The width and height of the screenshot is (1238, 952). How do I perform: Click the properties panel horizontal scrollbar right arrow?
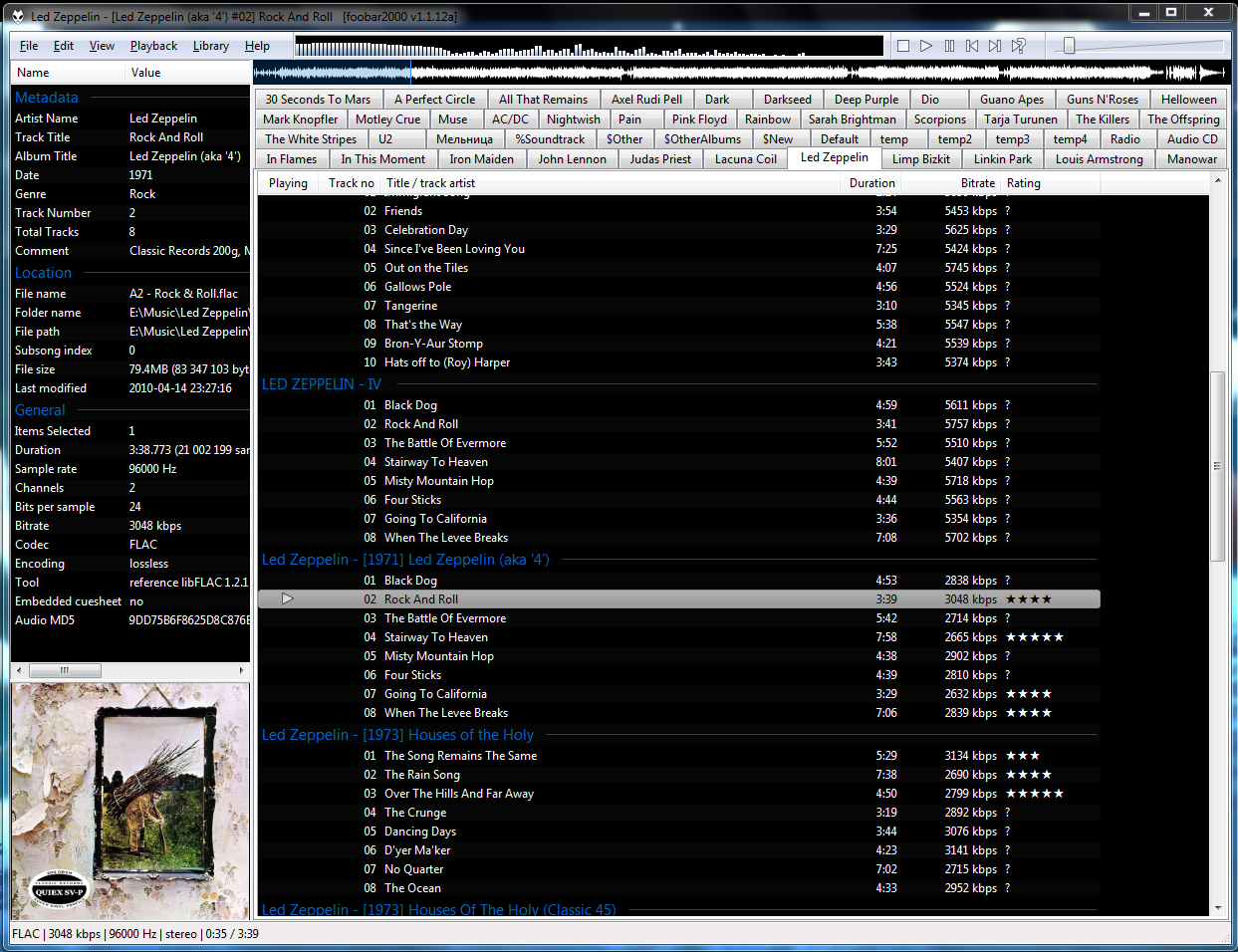point(242,670)
